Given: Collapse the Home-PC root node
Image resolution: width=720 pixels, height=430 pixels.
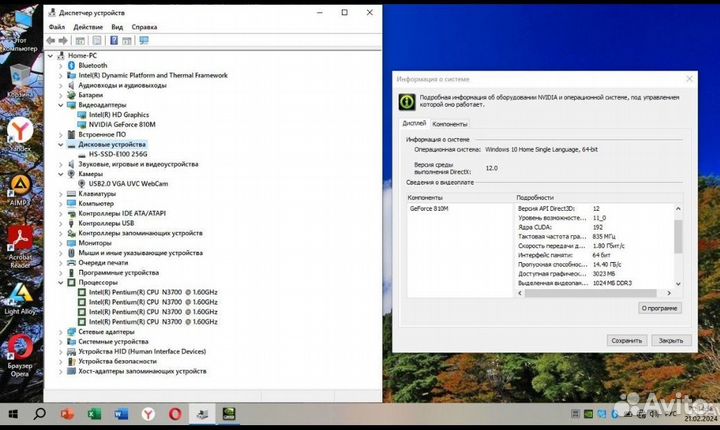Looking at the screenshot, I should 51,56.
